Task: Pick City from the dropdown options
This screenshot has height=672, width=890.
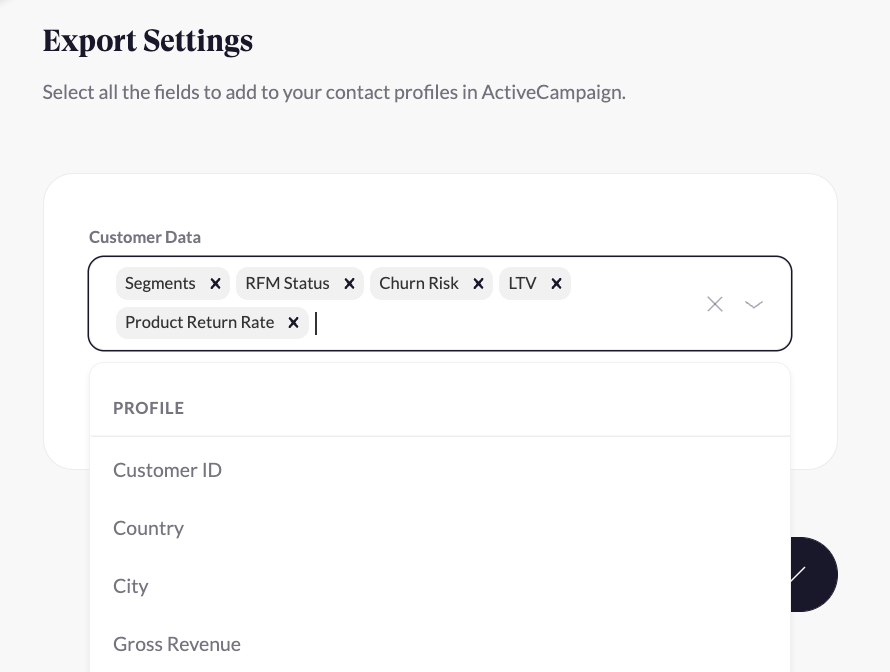Action: coord(131,586)
